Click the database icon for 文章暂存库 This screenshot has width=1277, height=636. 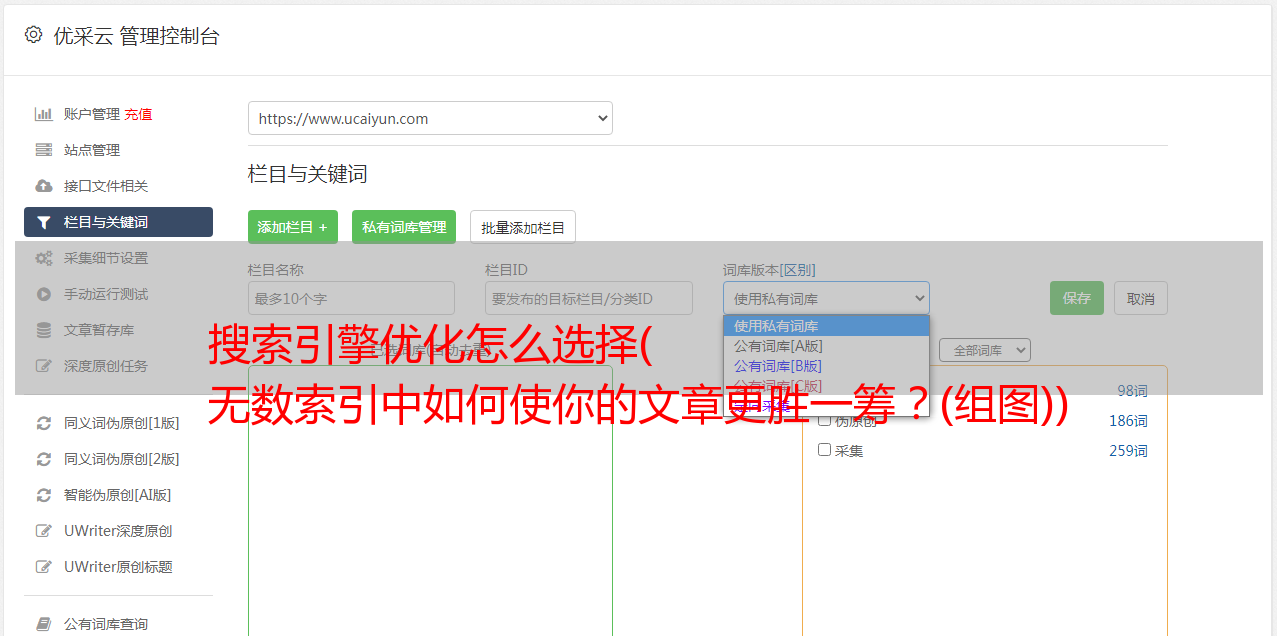[x=43, y=330]
